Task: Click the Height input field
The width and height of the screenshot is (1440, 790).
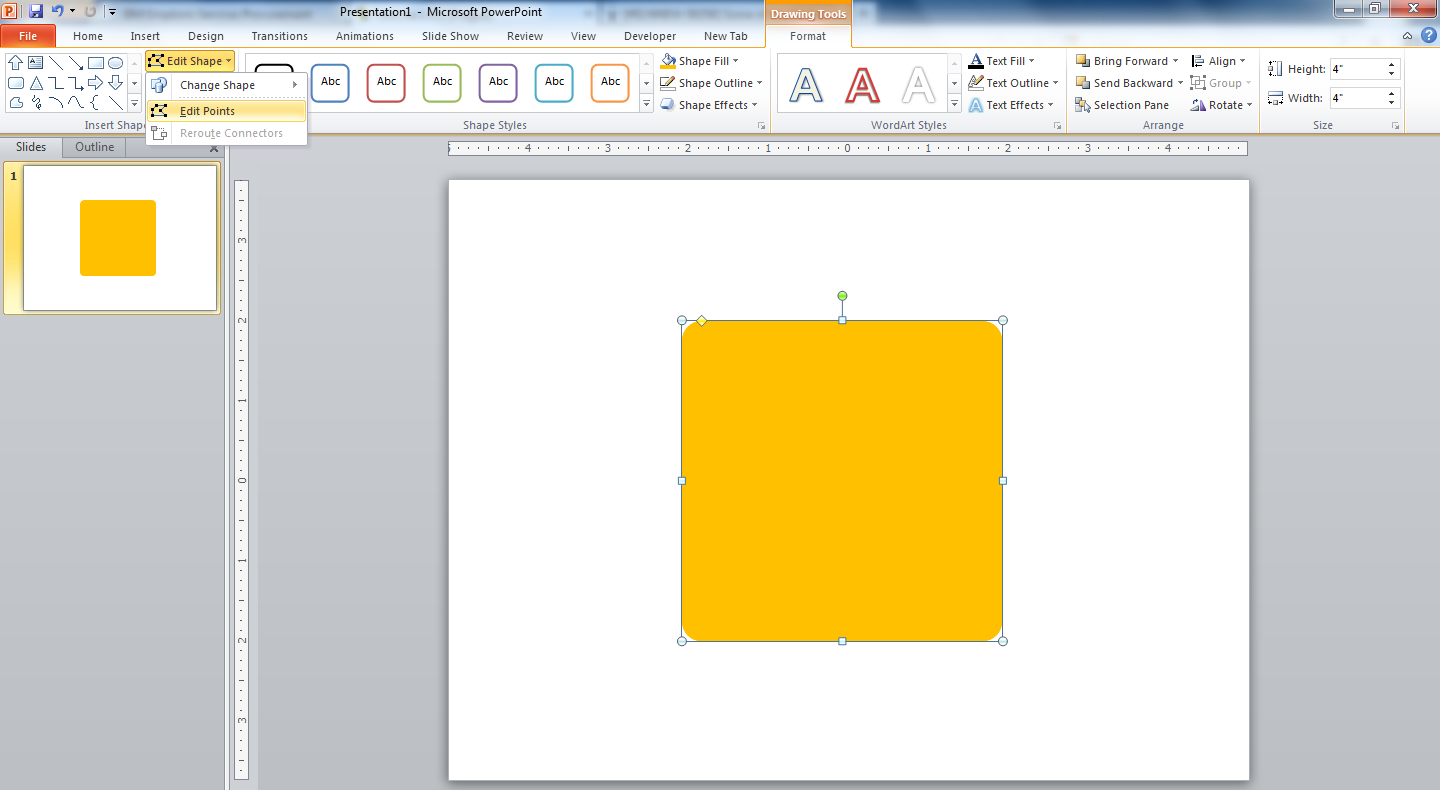Action: point(1357,69)
